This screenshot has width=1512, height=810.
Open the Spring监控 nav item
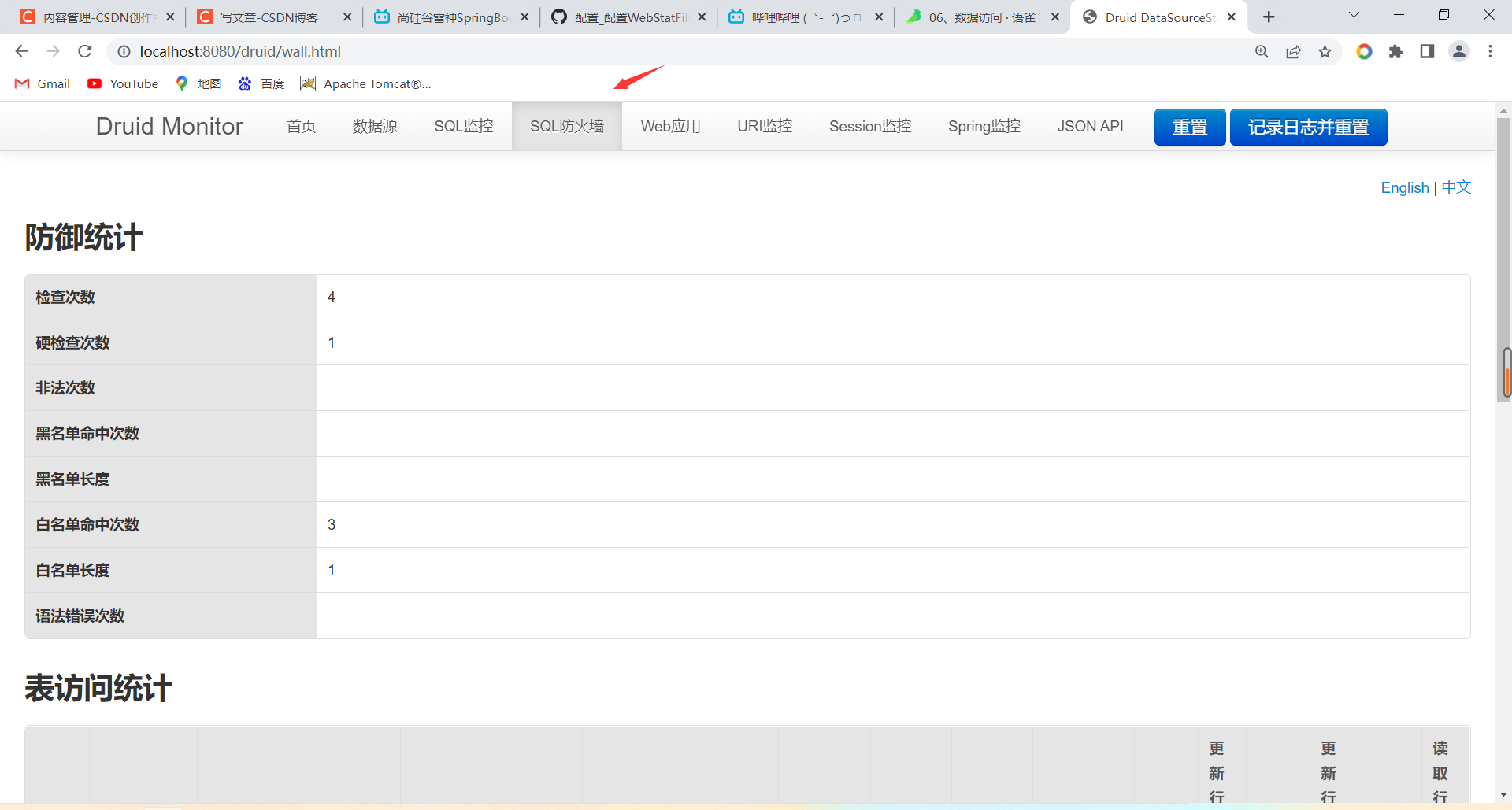pyautogui.click(x=984, y=126)
